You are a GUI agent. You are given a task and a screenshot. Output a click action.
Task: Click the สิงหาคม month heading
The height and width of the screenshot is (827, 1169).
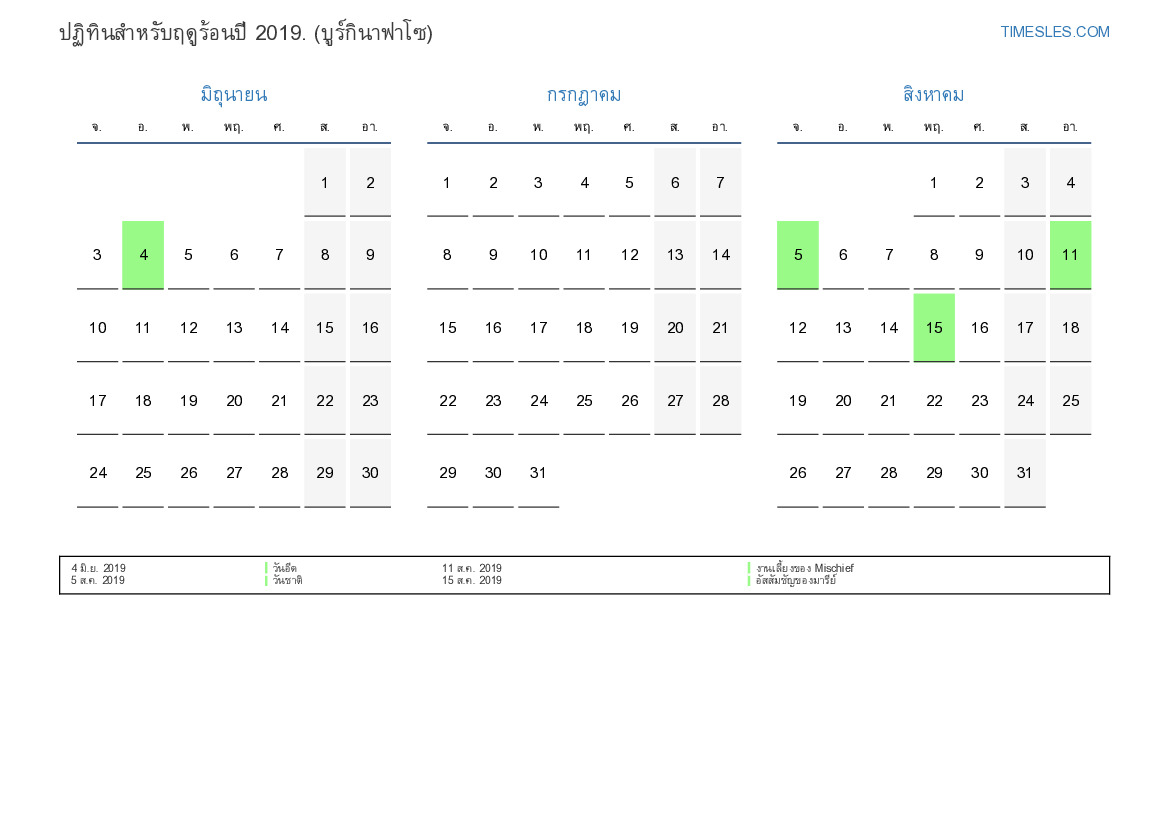[933, 95]
